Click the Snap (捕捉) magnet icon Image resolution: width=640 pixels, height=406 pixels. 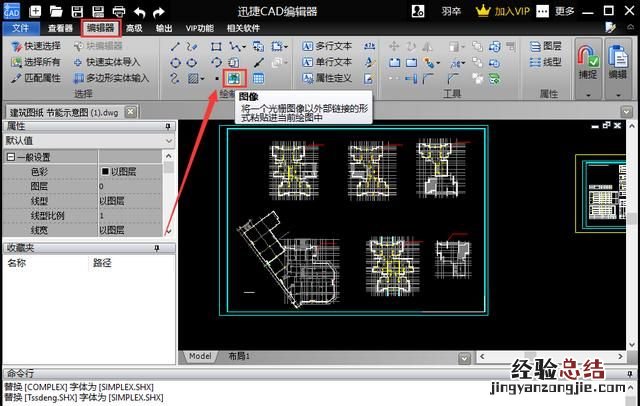tap(589, 62)
